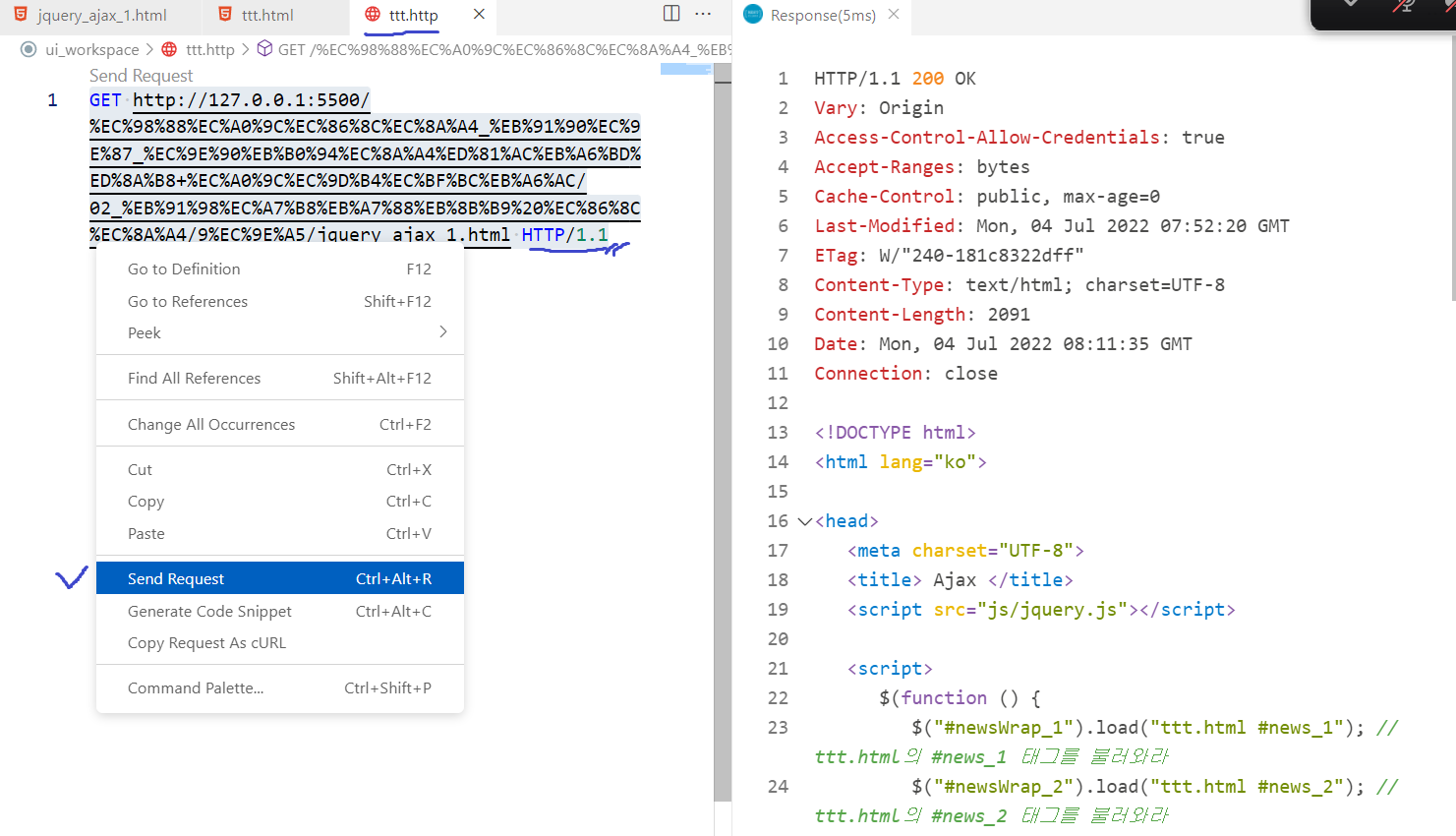Click the split editor icon
Viewport: 1456px width, 836px height.
[671, 14]
